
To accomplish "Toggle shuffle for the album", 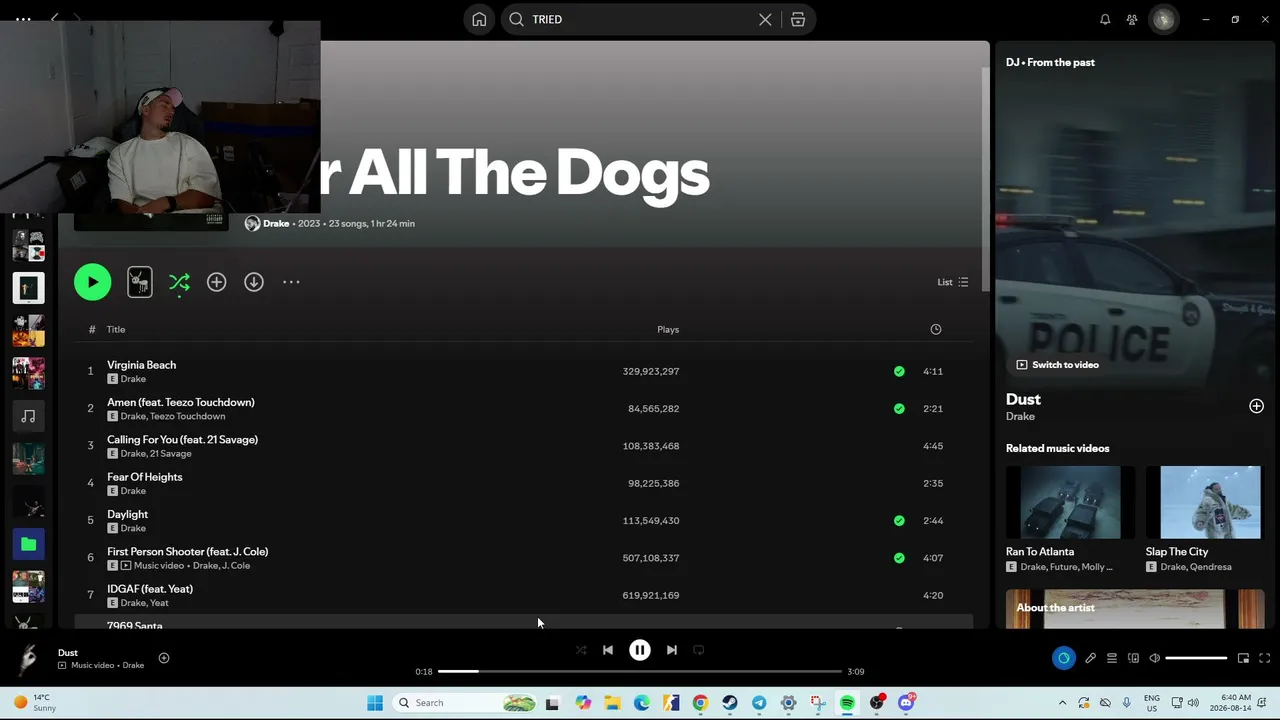I will (179, 282).
